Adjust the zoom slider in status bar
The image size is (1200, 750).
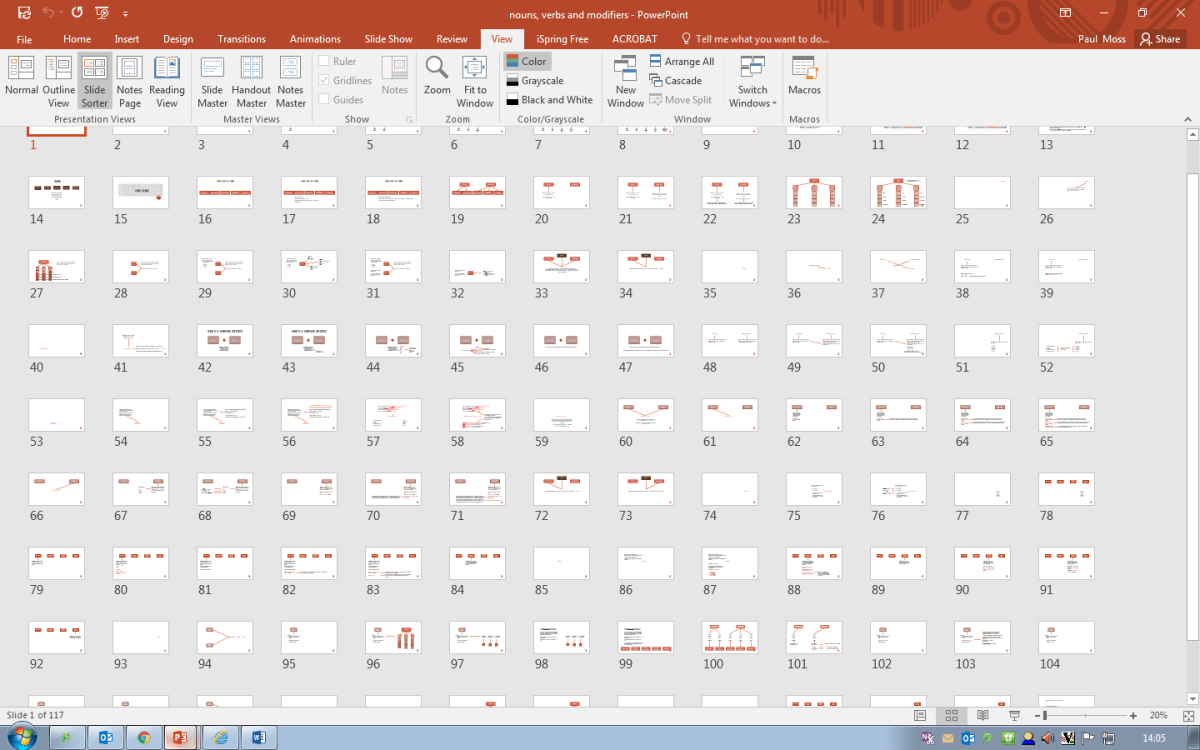pyautogui.click(x=1045, y=716)
